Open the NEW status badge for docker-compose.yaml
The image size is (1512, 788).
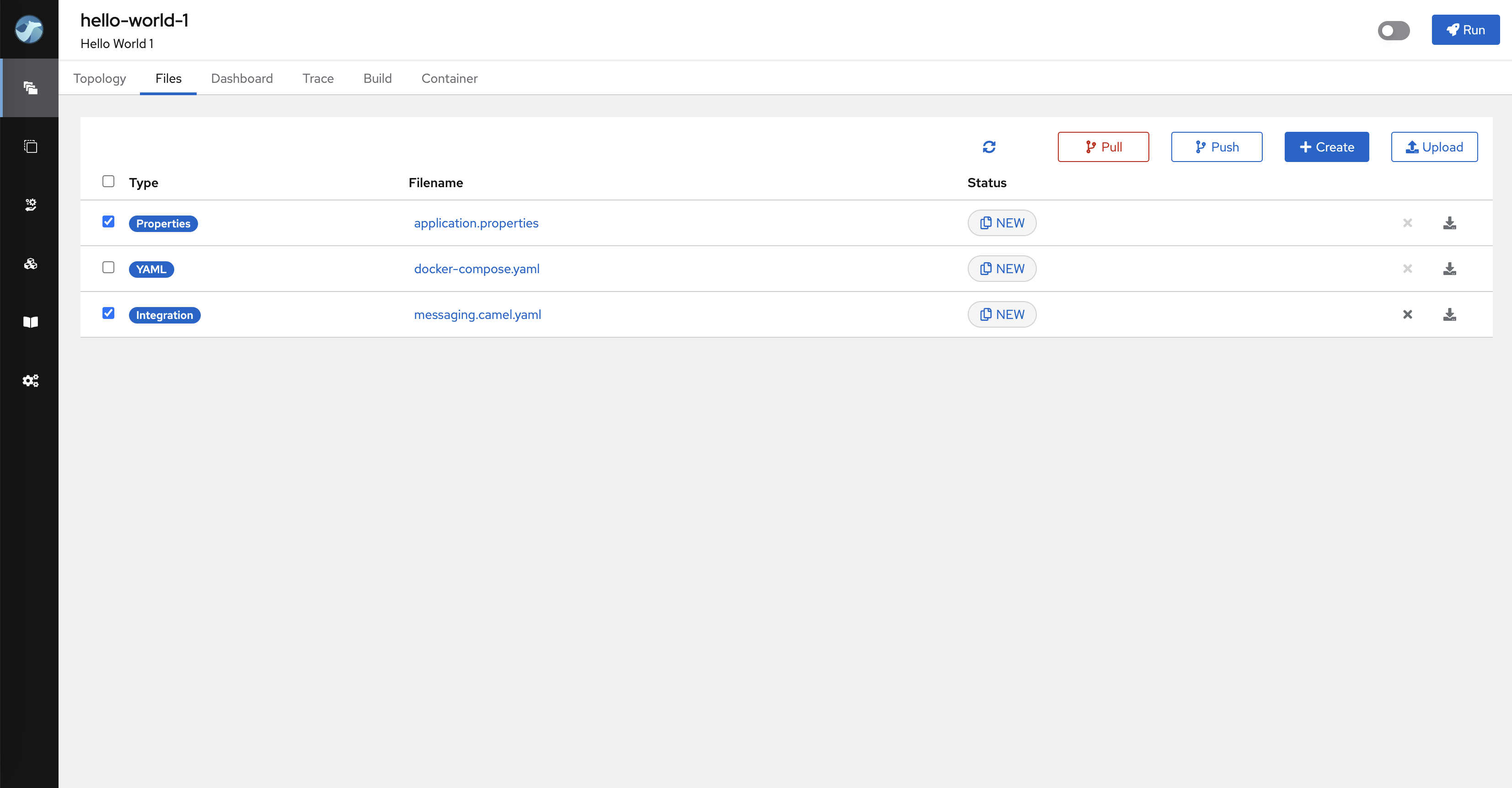point(1002,268)
